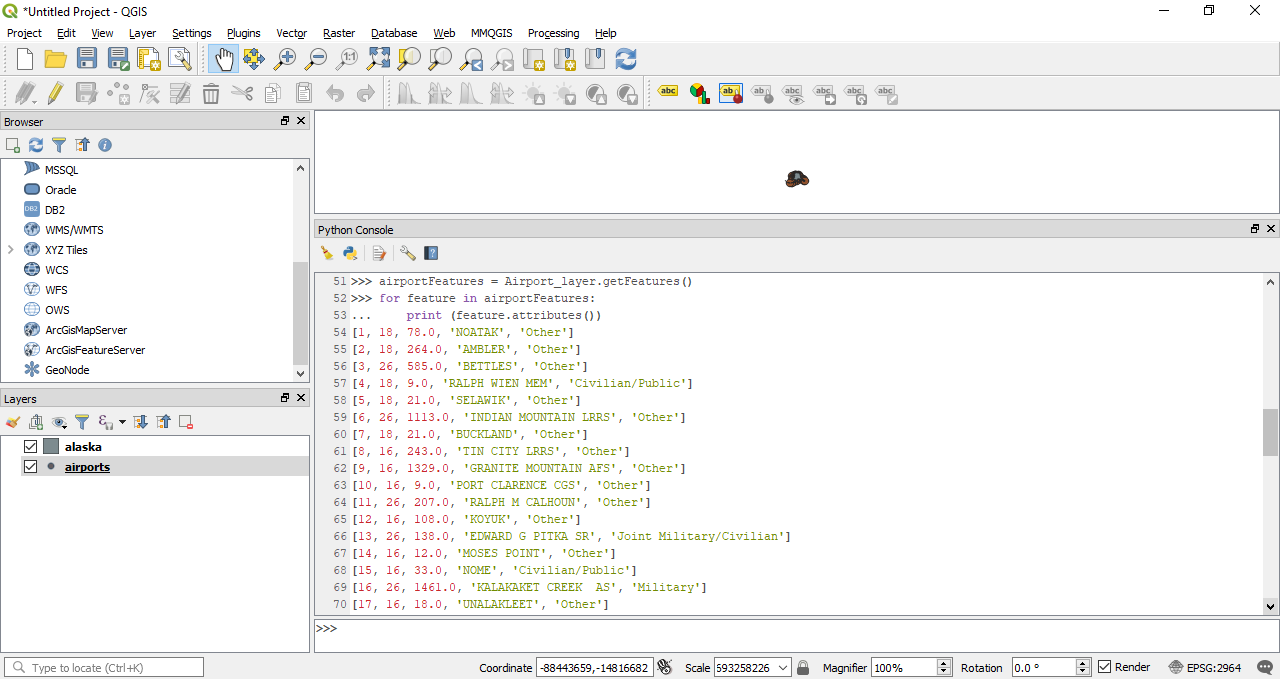The width and height of the screenshot is (1280, 679).
Task: Expand the XYZ Tiles tree node
Action: point(10,250)
